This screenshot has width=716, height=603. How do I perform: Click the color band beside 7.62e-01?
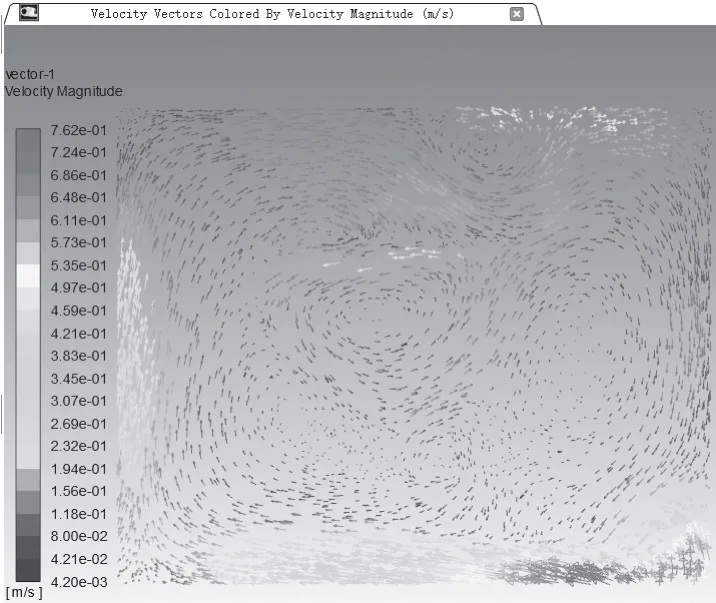point(28,140)
